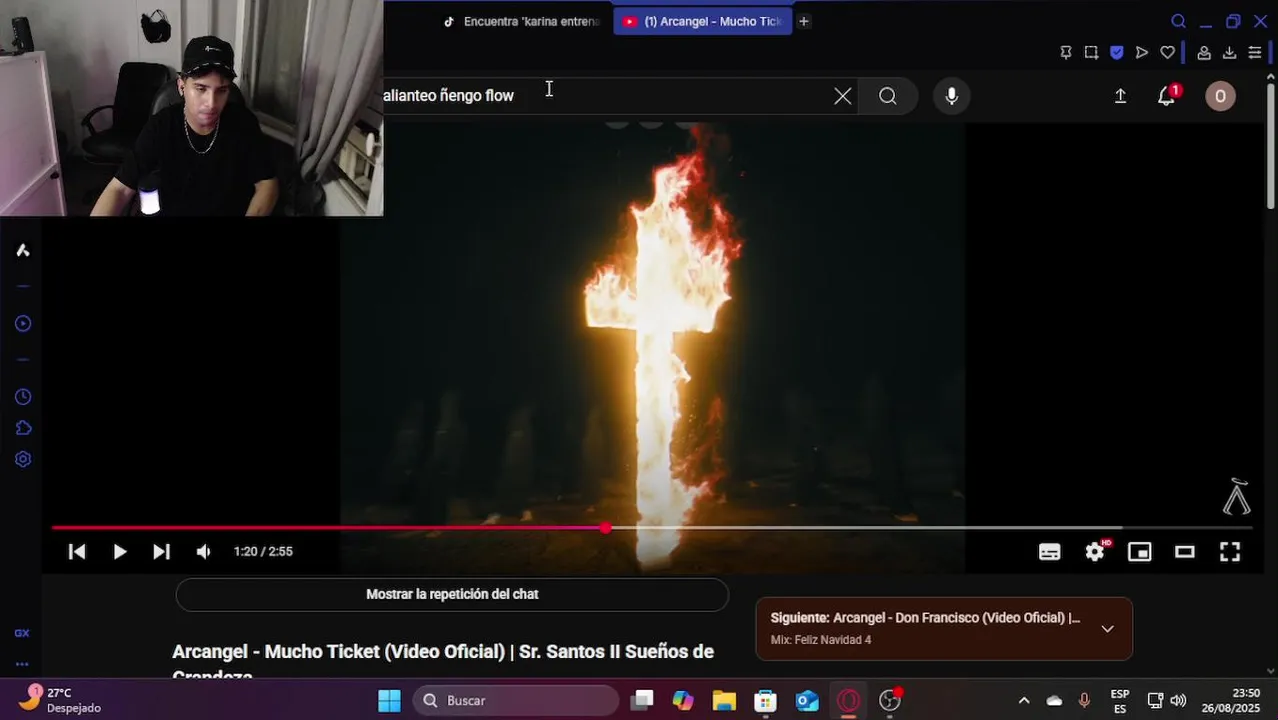The width and height of the screenshot is (1278, 720).
Task: Click the ESP ES language indicator
Action: pos(1120,701)
